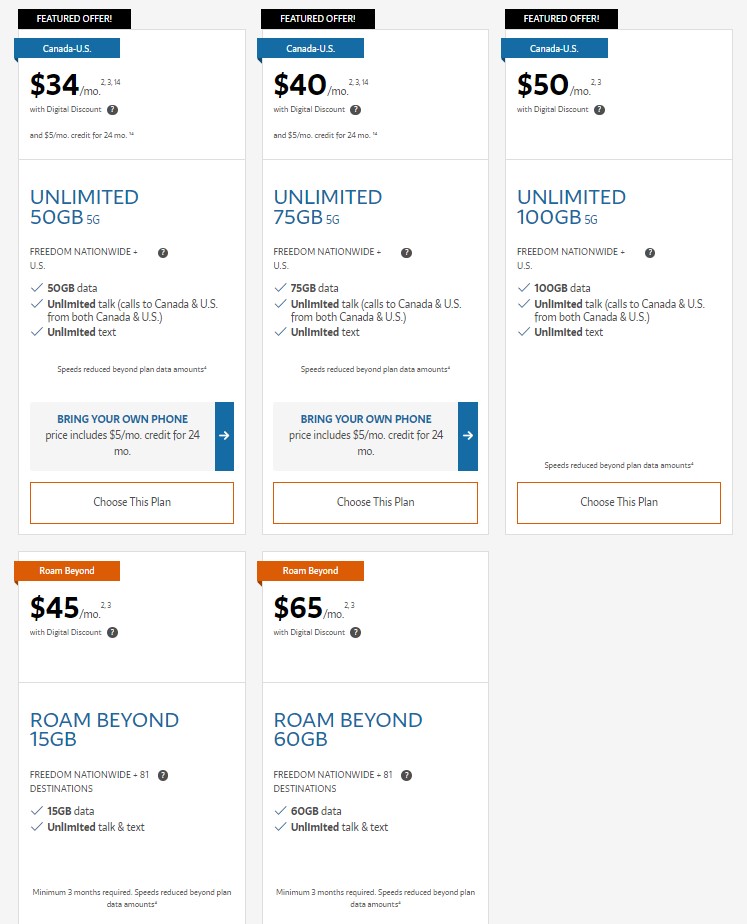
Task: Choose the Unlimited 75GB plan
Action: tap(375, 502)
